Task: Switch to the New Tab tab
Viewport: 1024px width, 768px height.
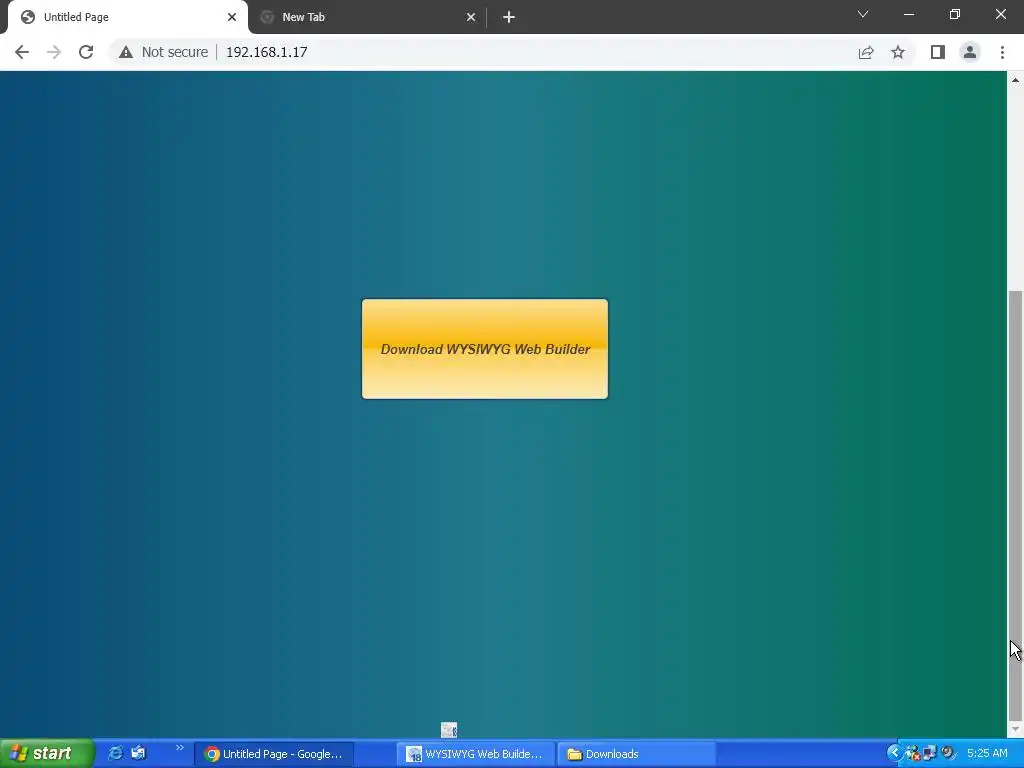Action: click(366, 17)
